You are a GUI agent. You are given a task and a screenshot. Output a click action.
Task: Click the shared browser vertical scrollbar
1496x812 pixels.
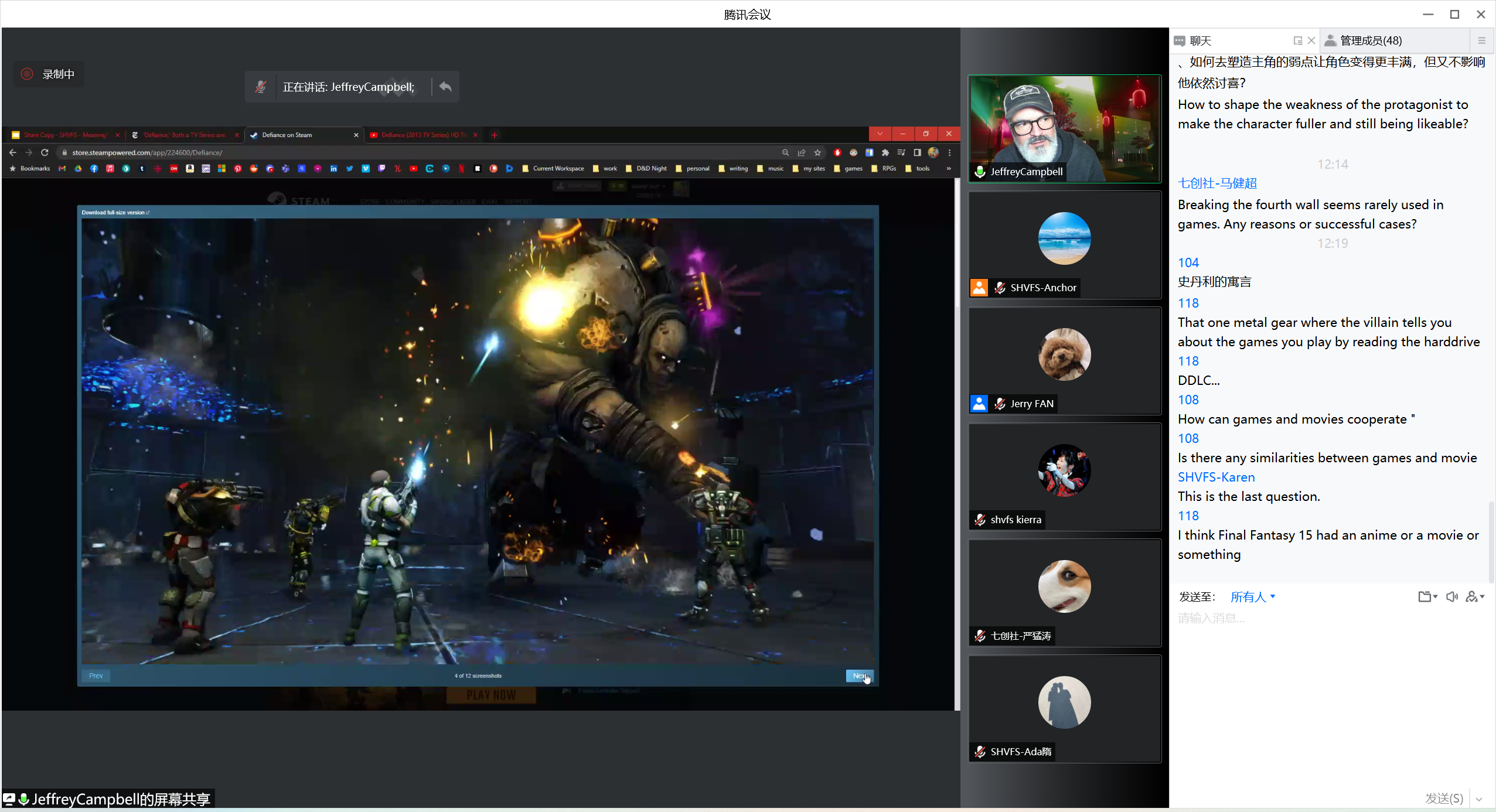957,243
